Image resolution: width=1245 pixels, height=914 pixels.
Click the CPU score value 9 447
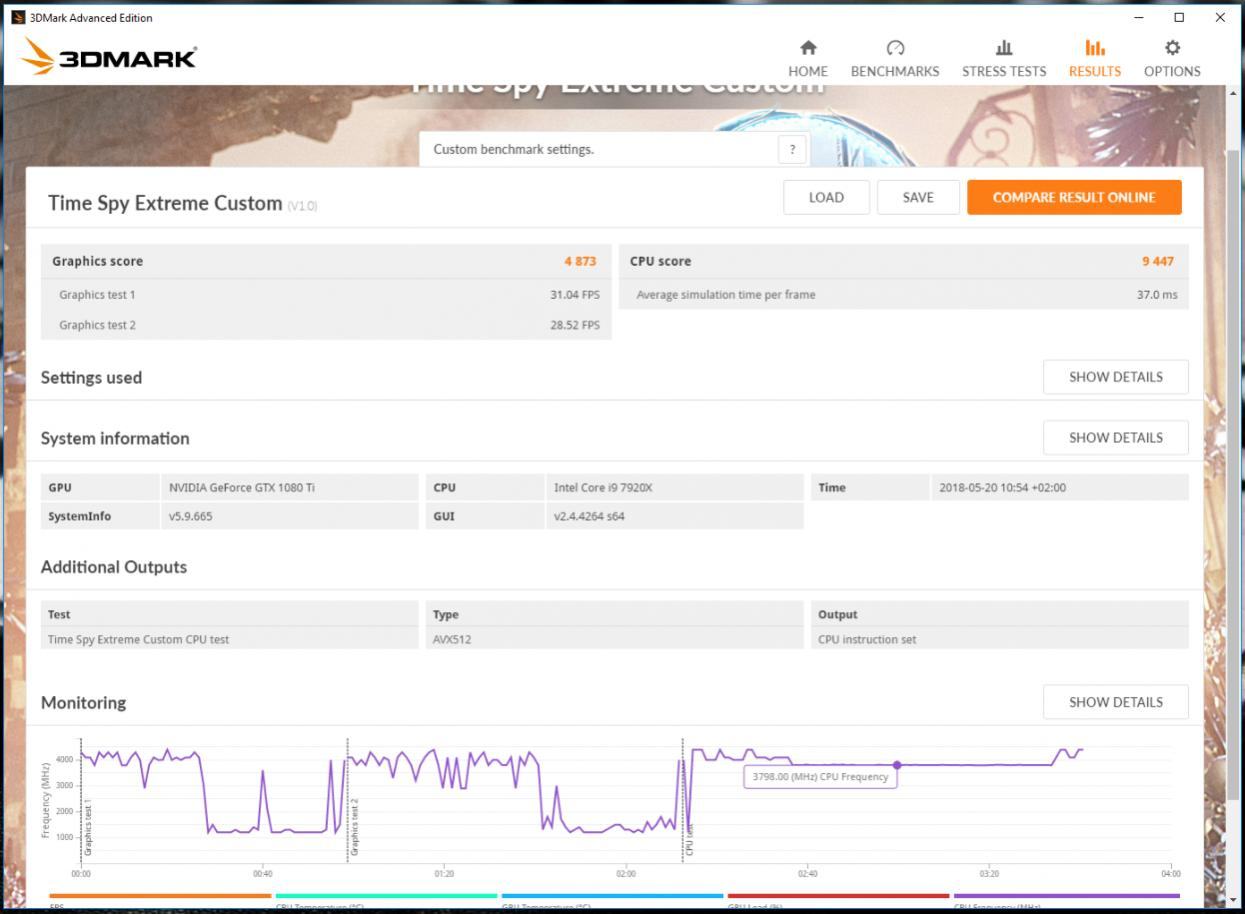point(1158,261)
